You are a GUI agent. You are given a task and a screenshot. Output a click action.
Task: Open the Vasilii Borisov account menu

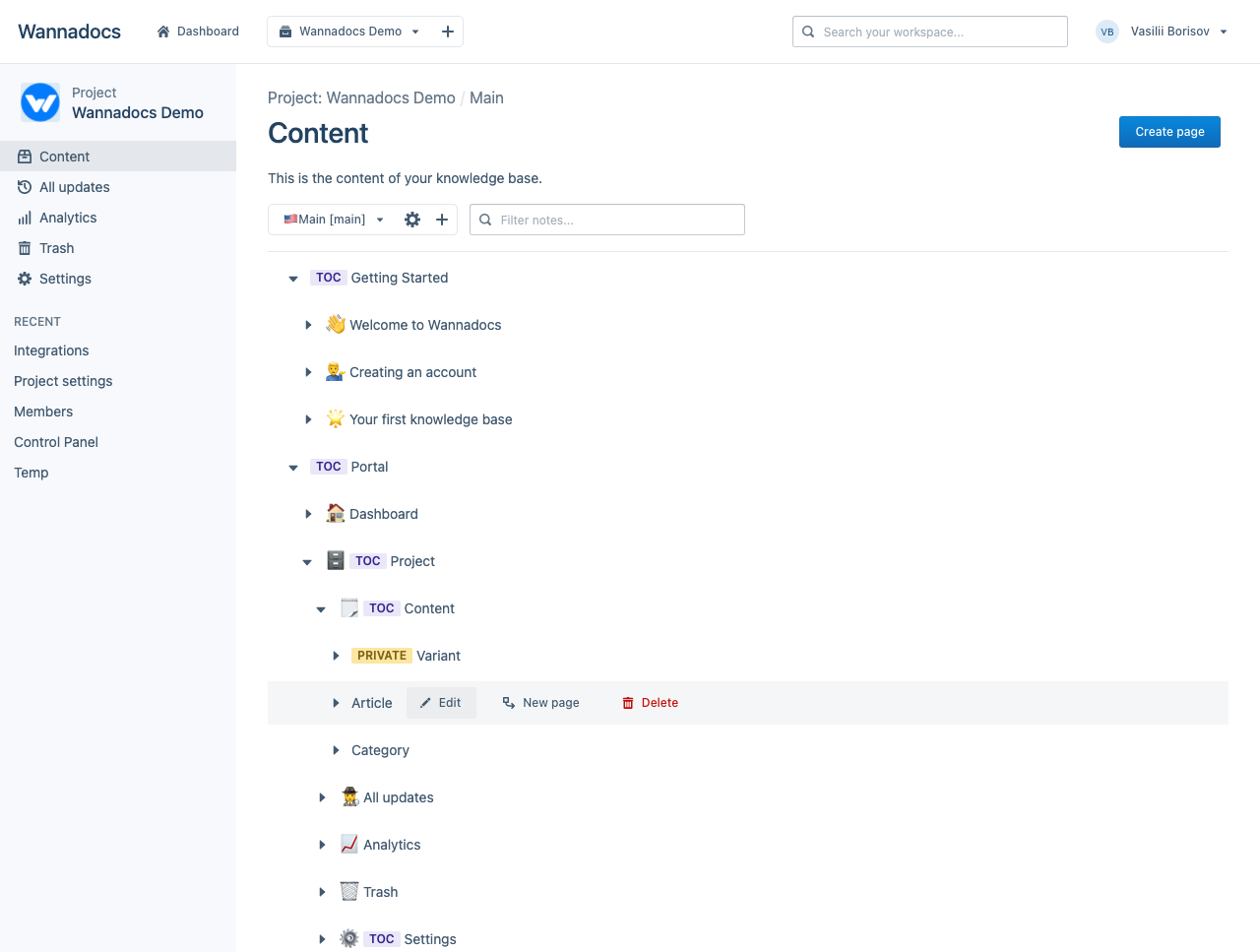point(1179,32)
